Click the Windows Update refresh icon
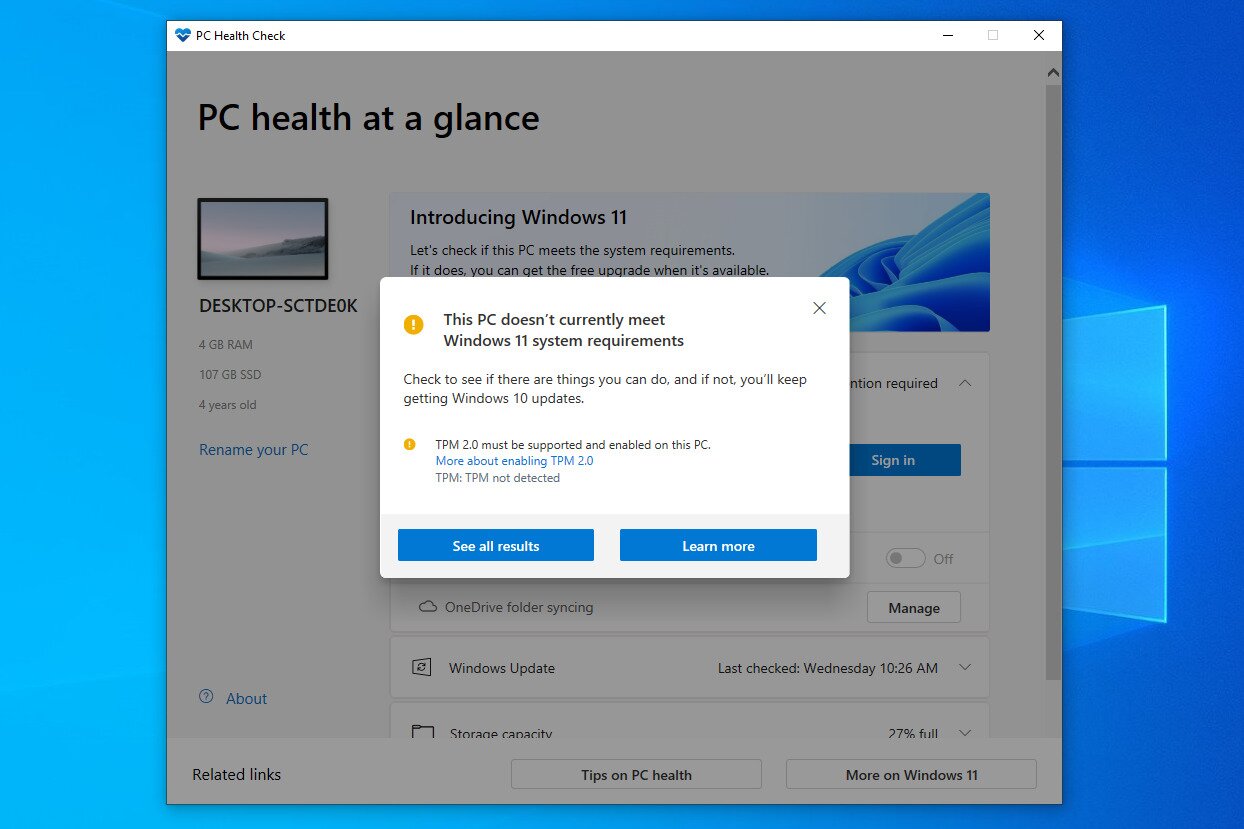Image resolution: width=1244 pixels, height=829 pixels. point(422,667)
